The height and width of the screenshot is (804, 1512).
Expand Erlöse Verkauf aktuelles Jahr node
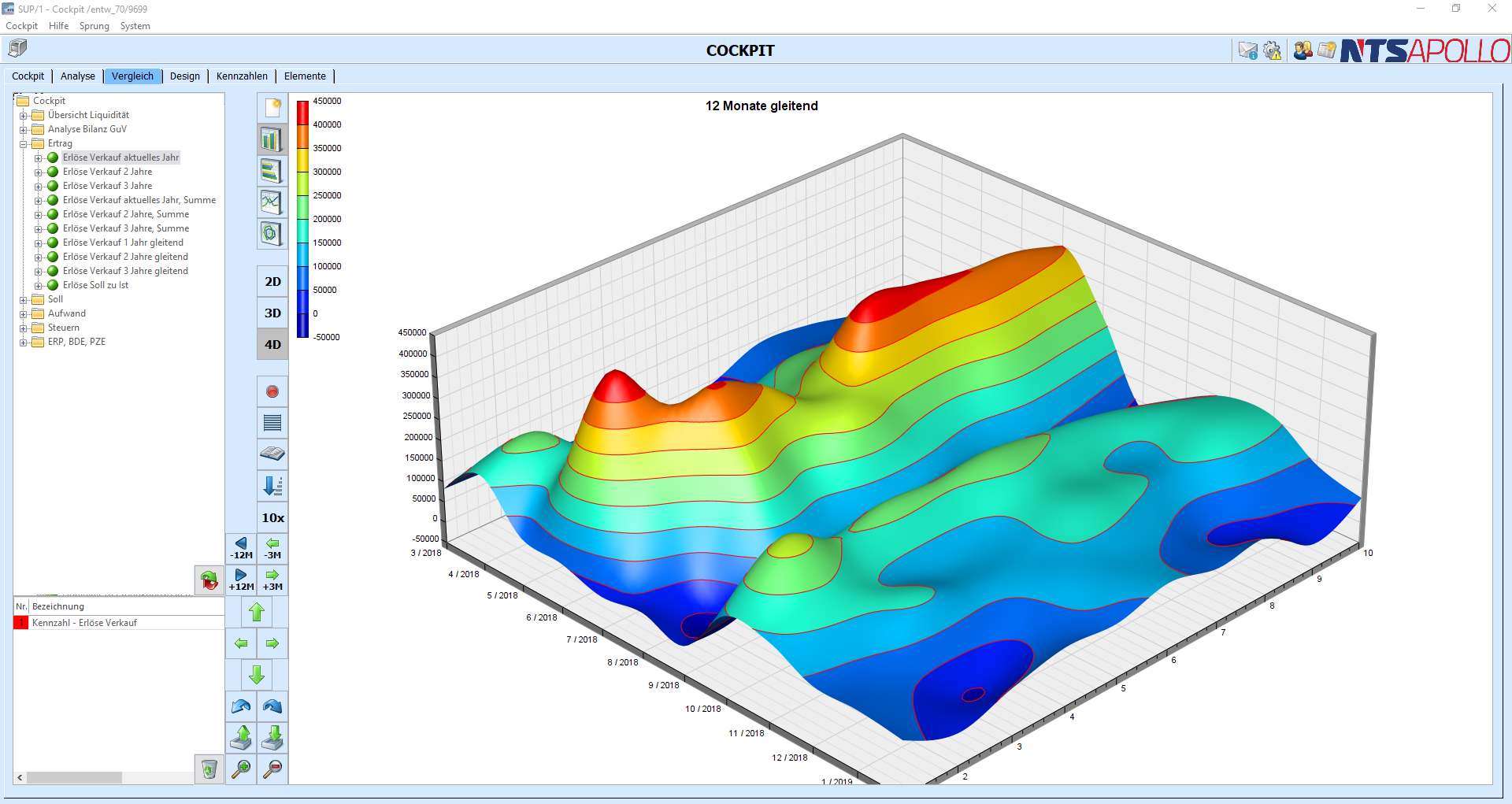coord(39,158)
